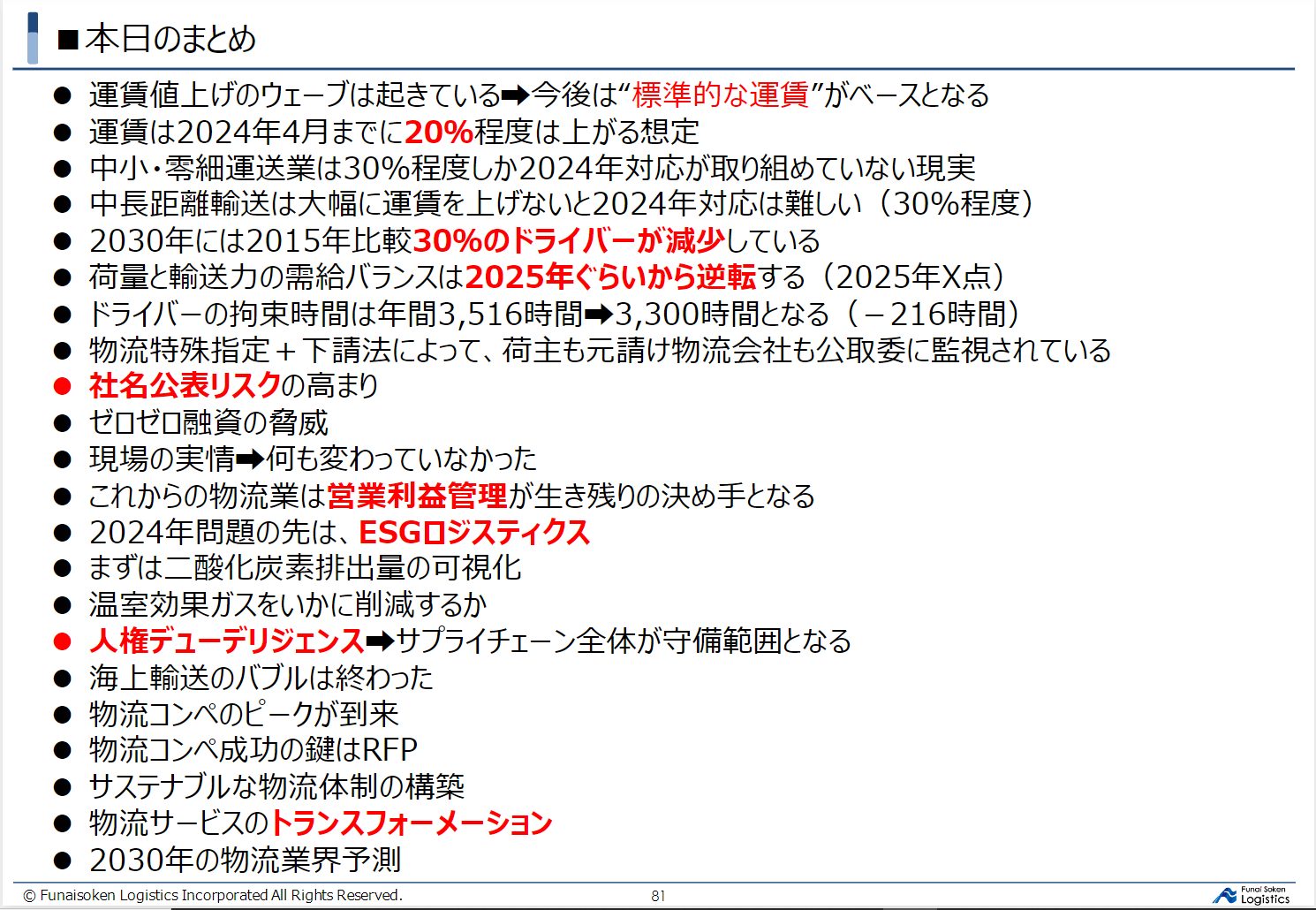1316x910 pixels.
Task: Click the red text 営業利益管理
Action: pos(417,496)
